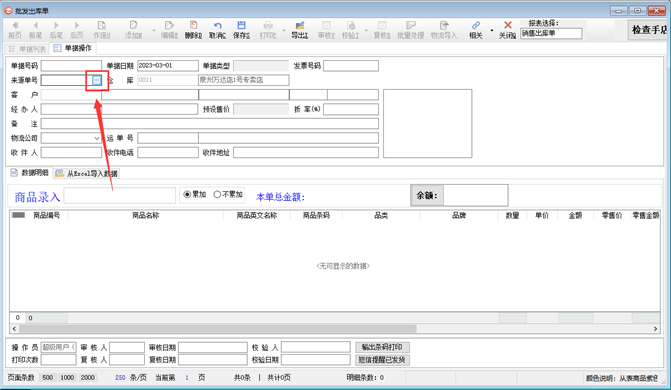The width and height of the screenshot is (671, 390).
Task: Expand the 校验 dropdown arrow
Action: click(x=366, y=30)
